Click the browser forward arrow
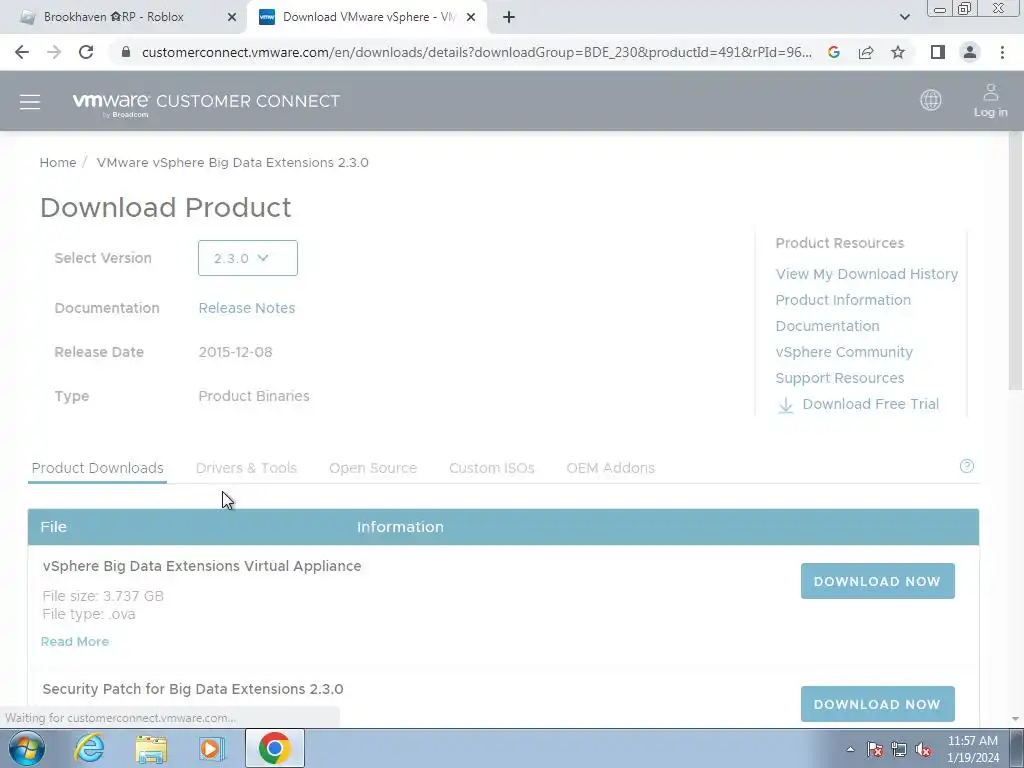Viewport: 1024px width, 768px height. pos(54,52)
